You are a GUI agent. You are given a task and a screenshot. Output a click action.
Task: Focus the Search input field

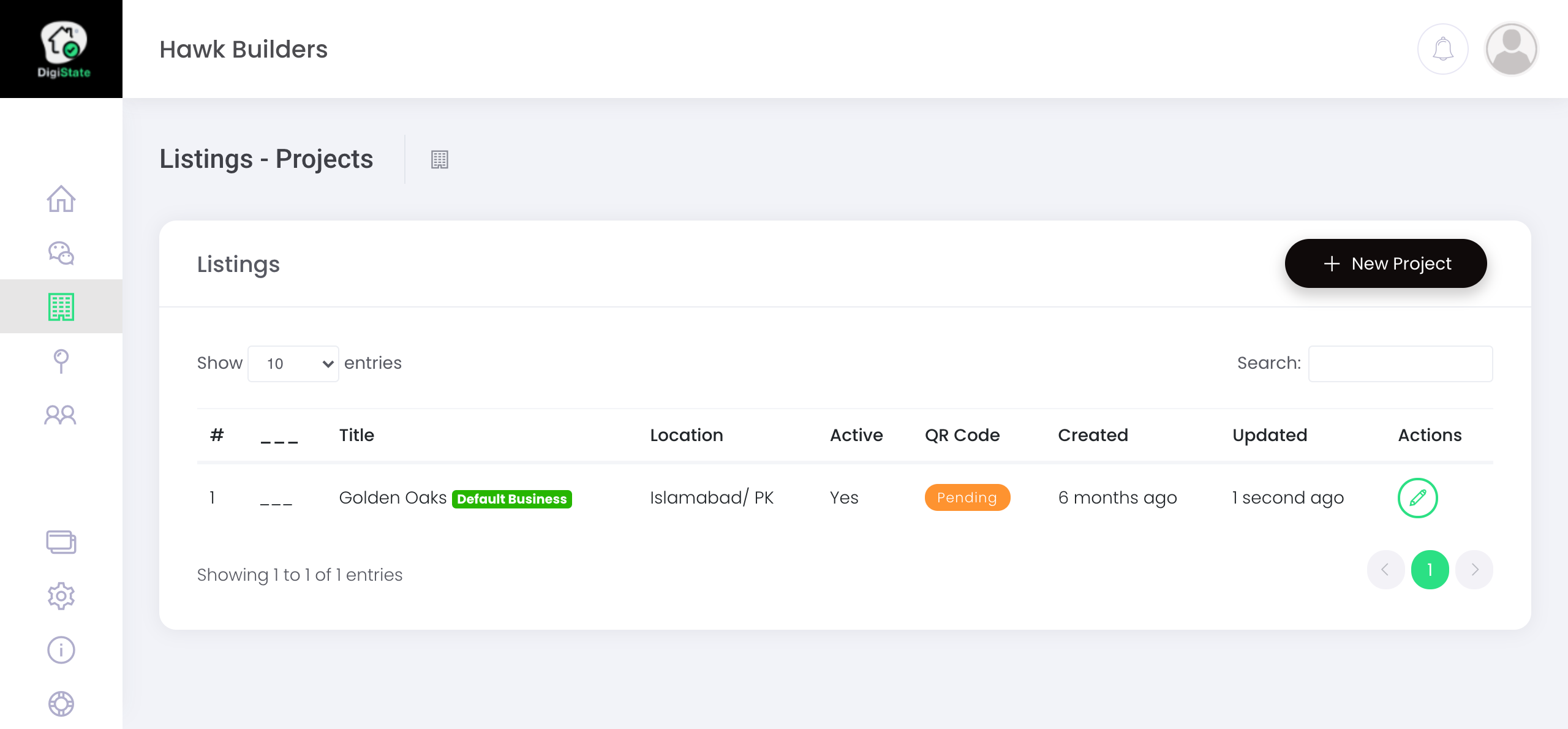(x=1400, y=364)
